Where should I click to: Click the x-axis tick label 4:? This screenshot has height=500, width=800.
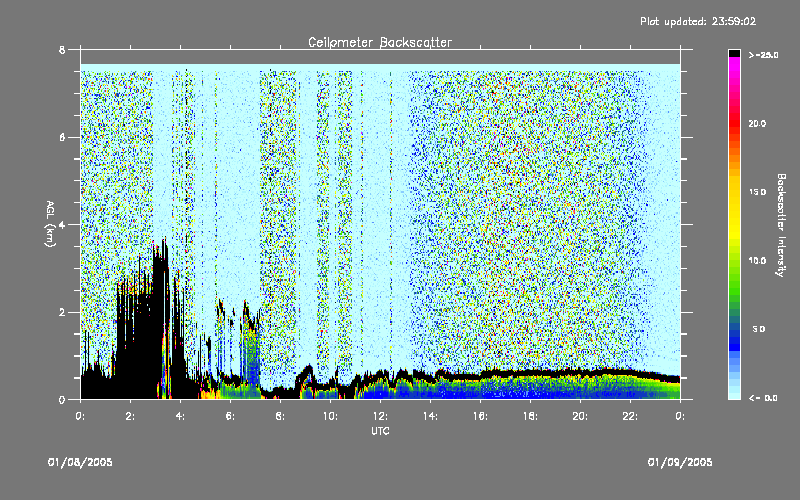click(180, 416)
